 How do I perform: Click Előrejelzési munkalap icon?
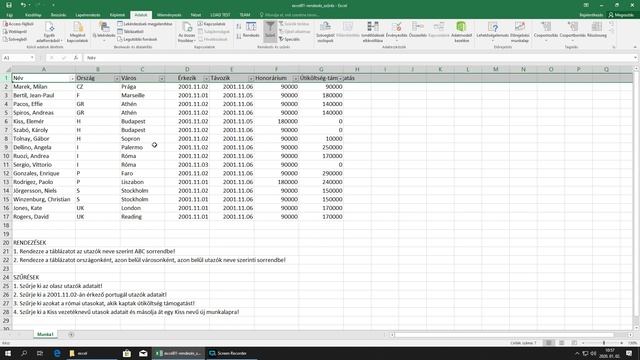(x=520, y=32)
